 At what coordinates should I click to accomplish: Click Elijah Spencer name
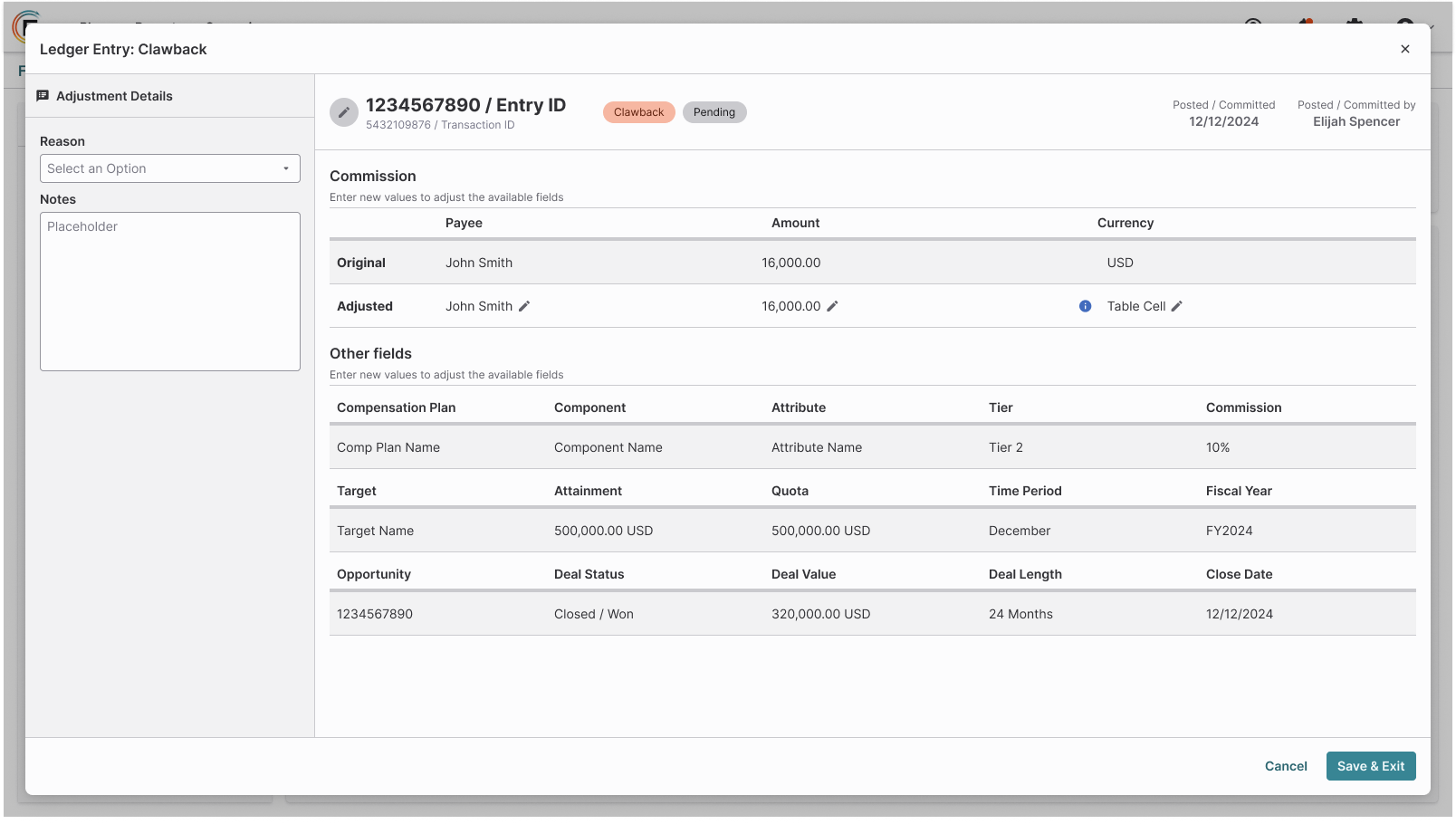tap(1356, 121)
